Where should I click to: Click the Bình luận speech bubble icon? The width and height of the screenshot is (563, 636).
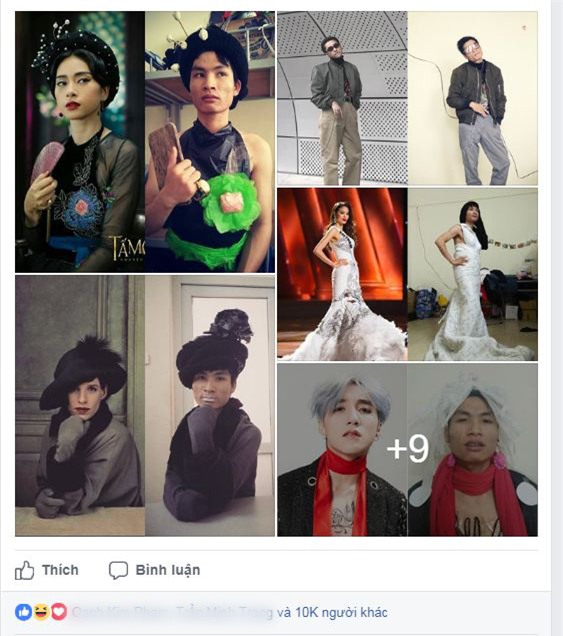click(118, 570)
